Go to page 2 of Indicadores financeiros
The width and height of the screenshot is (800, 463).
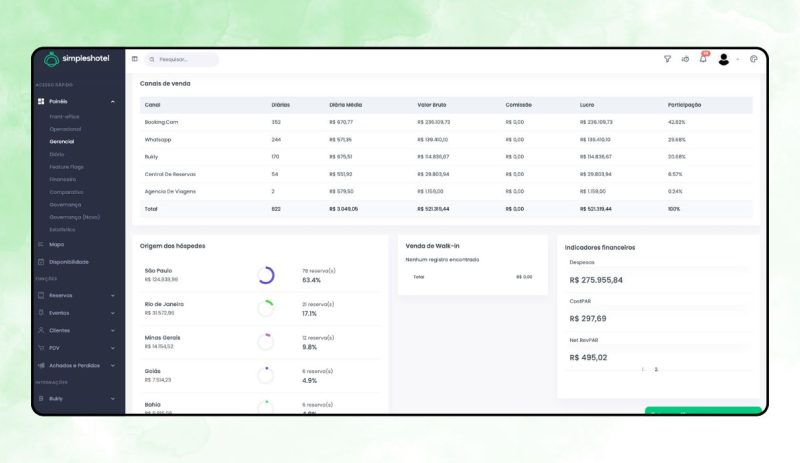coord(656,369)
